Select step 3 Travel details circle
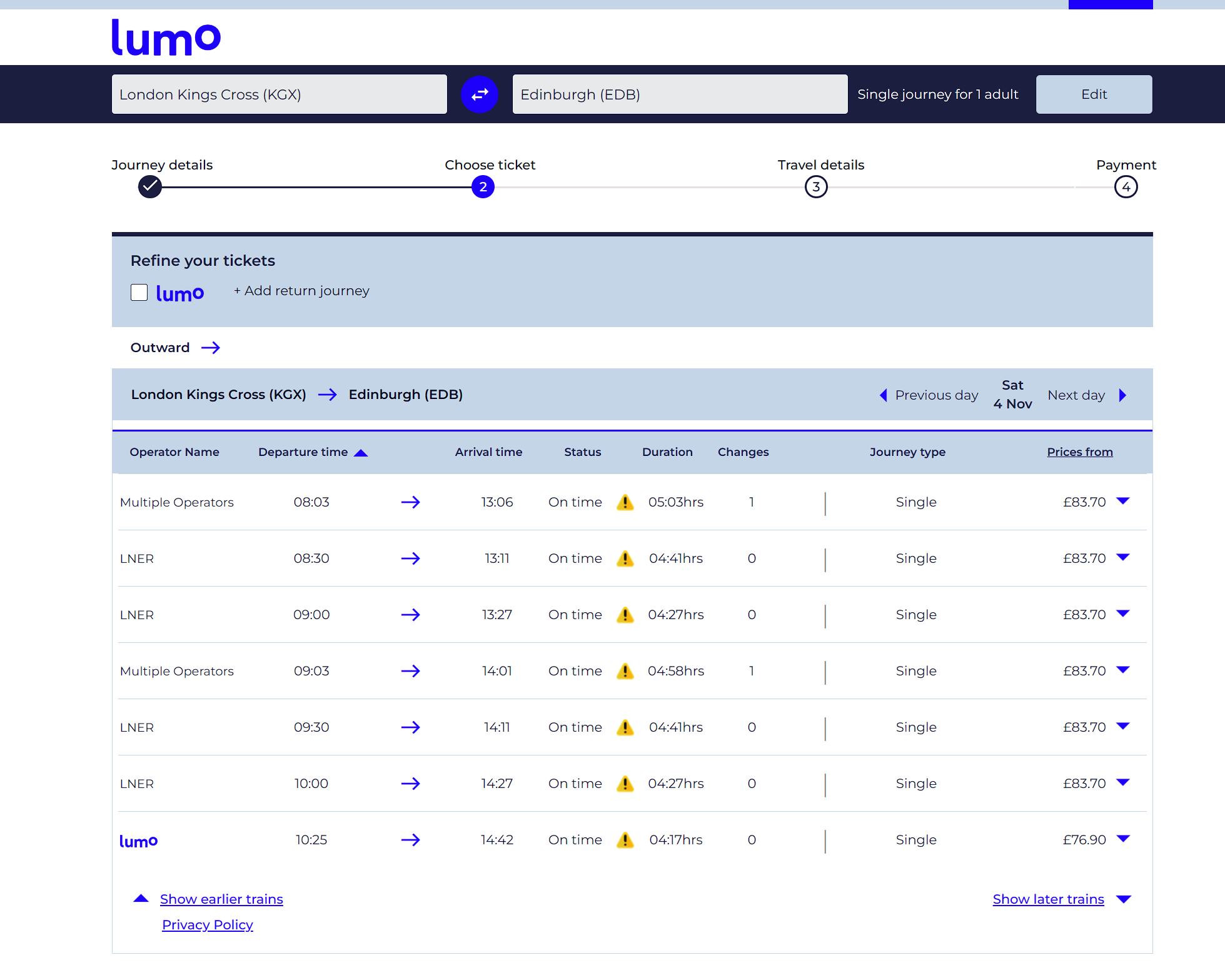Viewport: 1225px width, 980px height. point(816,186)
